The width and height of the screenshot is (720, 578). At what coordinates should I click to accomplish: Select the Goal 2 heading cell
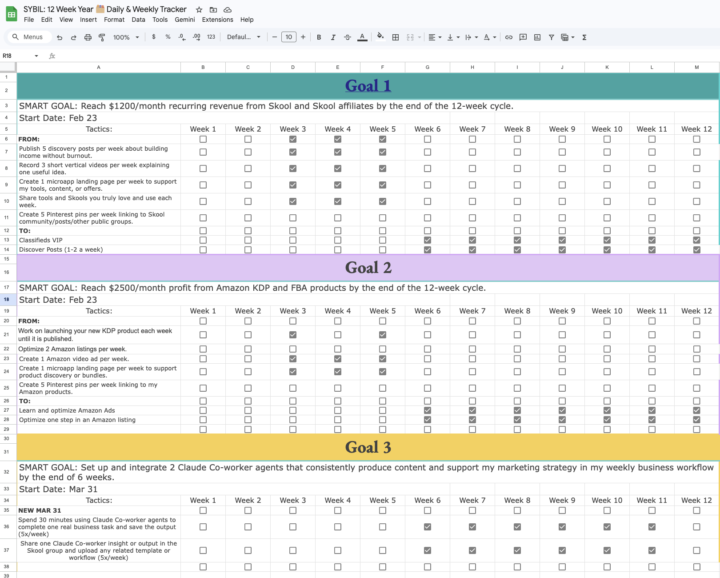point(368,268)
